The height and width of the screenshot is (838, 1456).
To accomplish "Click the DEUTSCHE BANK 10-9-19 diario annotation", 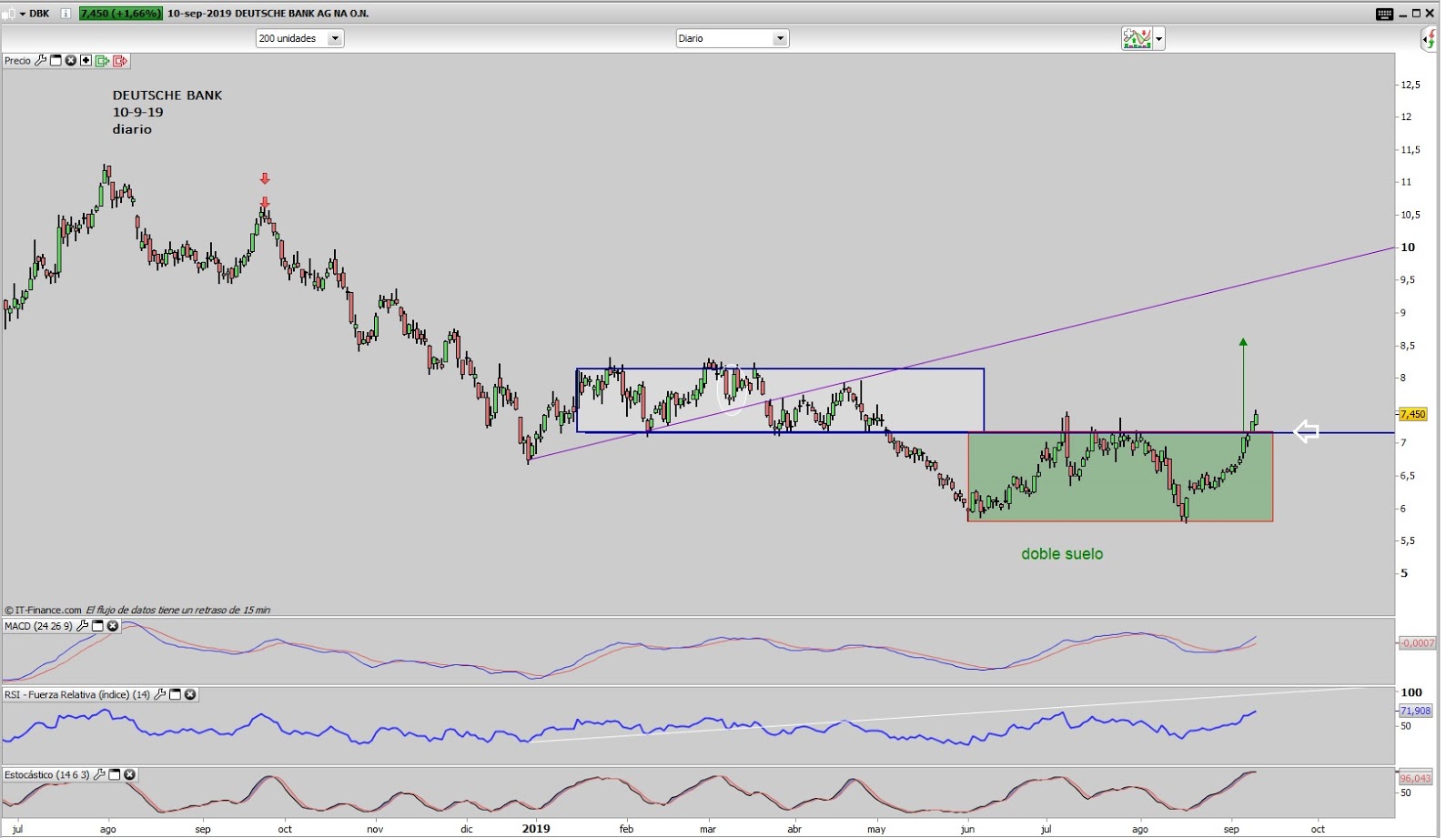I will tap(167, 112).
